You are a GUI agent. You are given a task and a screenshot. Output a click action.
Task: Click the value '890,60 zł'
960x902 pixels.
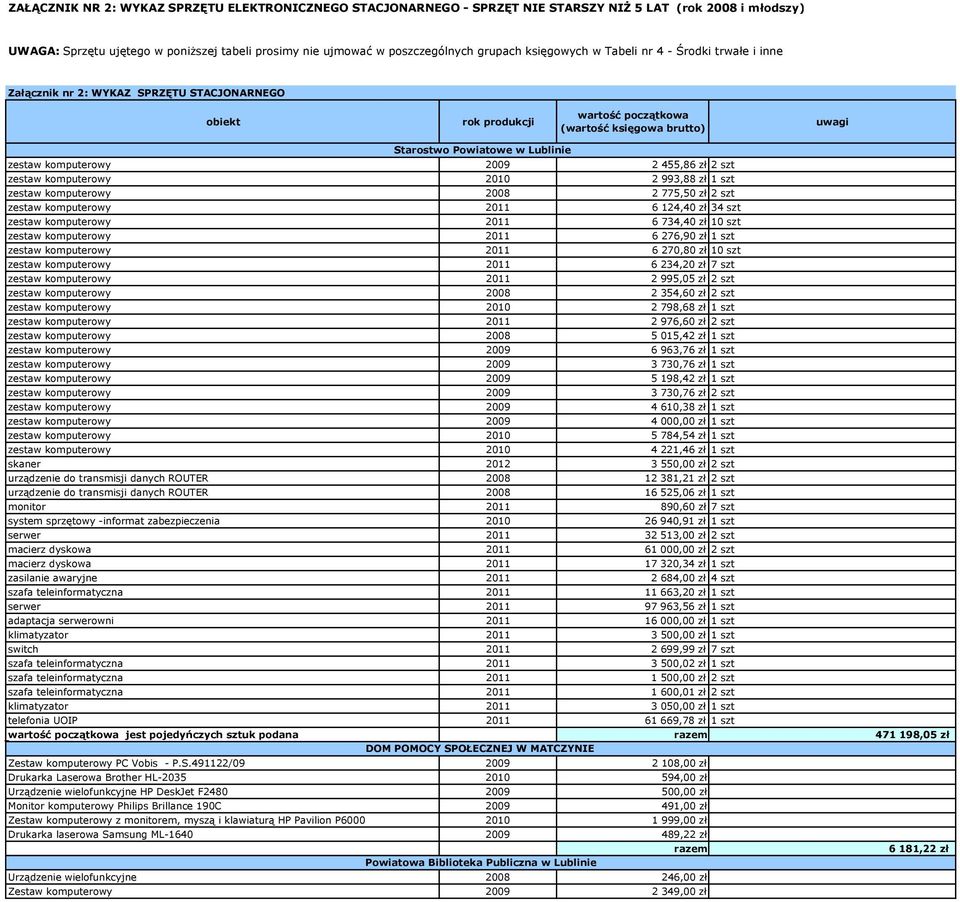pyautogui.click(x=684, y=506)
